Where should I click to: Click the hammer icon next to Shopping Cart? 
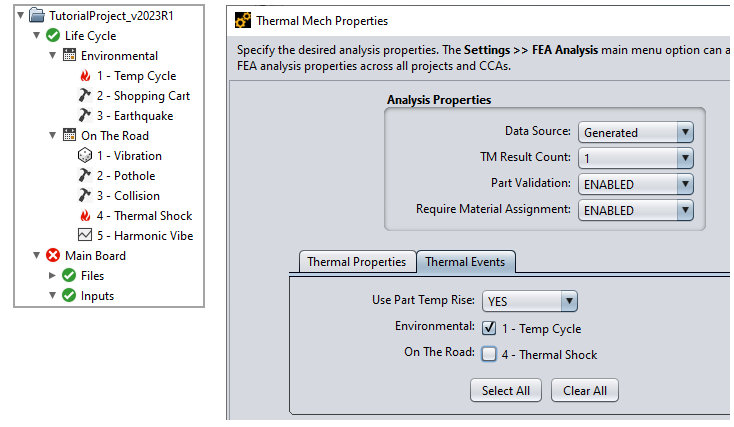click(x=85, y=96)
